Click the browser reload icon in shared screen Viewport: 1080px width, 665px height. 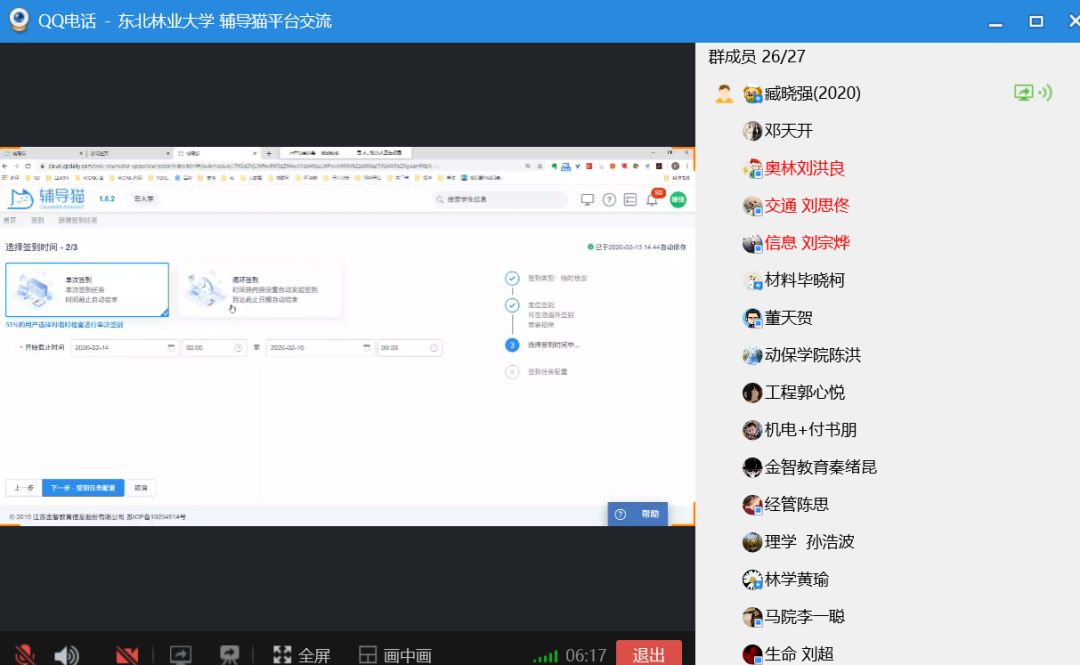click(28, 166)
